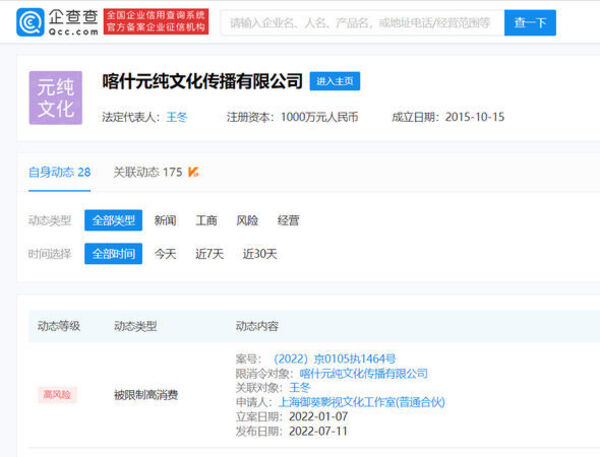Click the 高风险 risk level tag
This screenshot has height=457, width=600.
(x=56, y=395)
